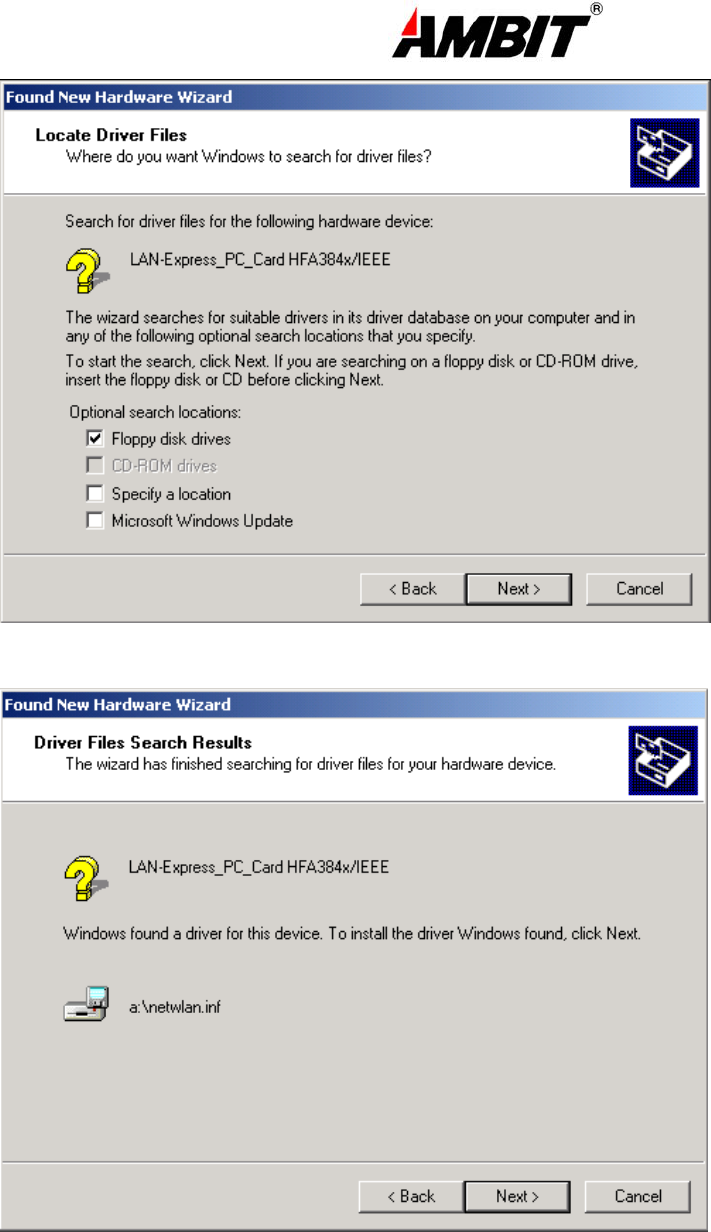Click the disabled CD-ROM drives checkbox

(x=95, y=466)
